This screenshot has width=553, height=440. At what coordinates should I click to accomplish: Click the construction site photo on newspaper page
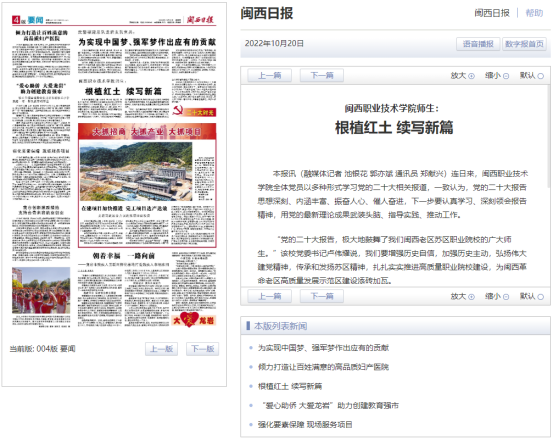click(x=136, y=171)
